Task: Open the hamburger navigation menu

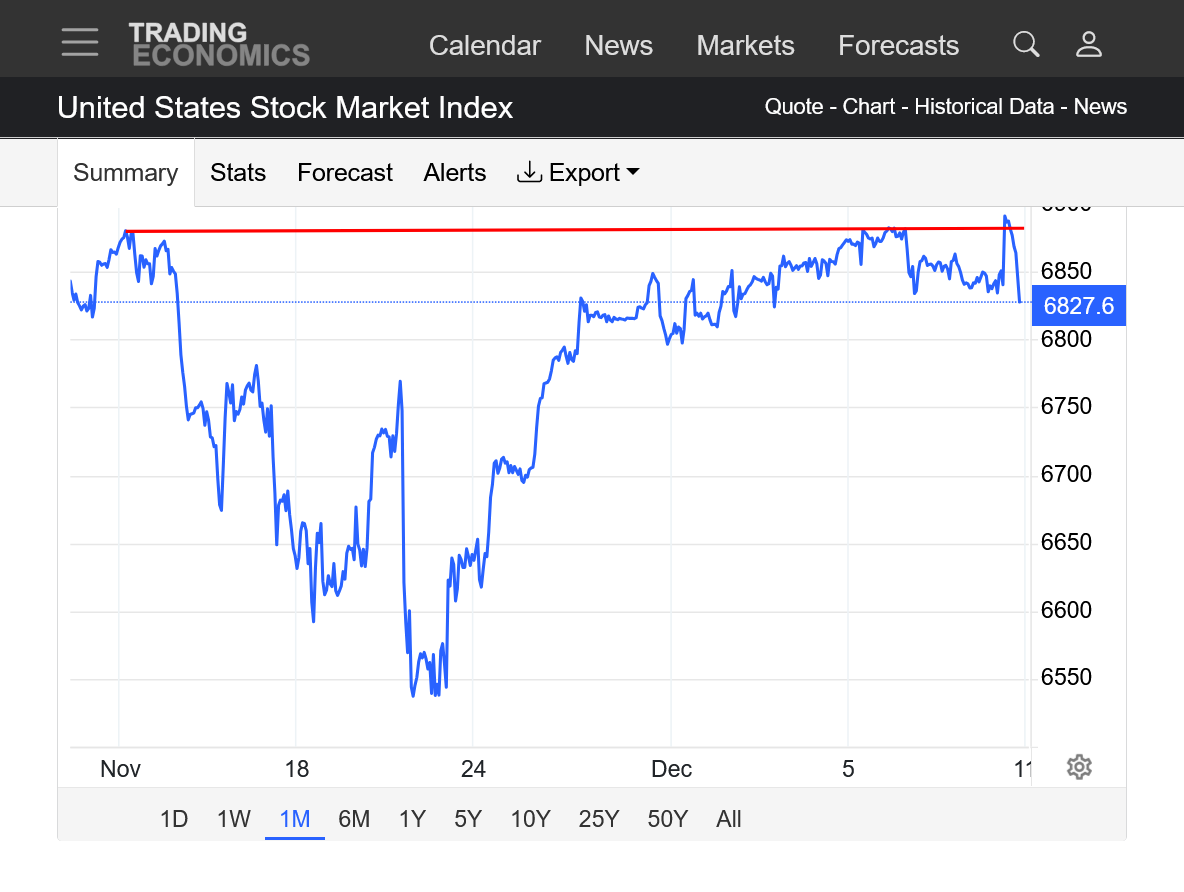Action: tap(79, 43)
